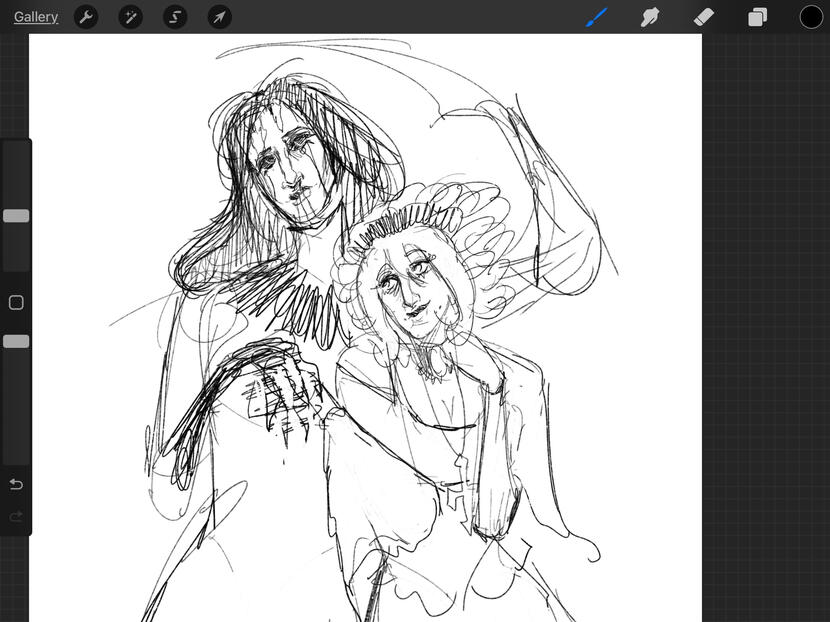Tap the necklace on the haloed figure

tap(435, 368)
